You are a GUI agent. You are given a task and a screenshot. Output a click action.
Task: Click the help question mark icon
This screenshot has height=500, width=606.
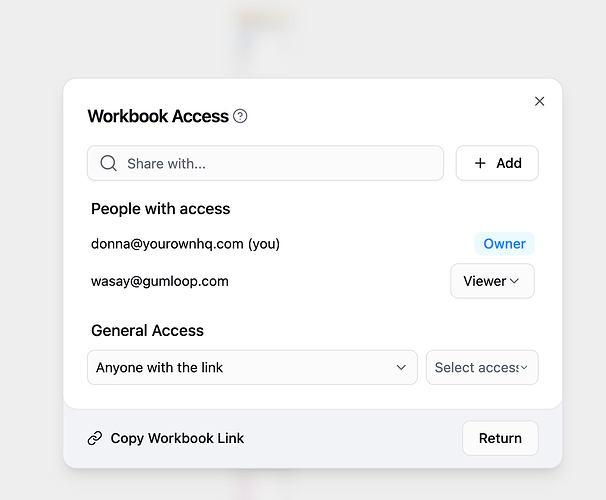pyautogui.click(x=240, y=116)
